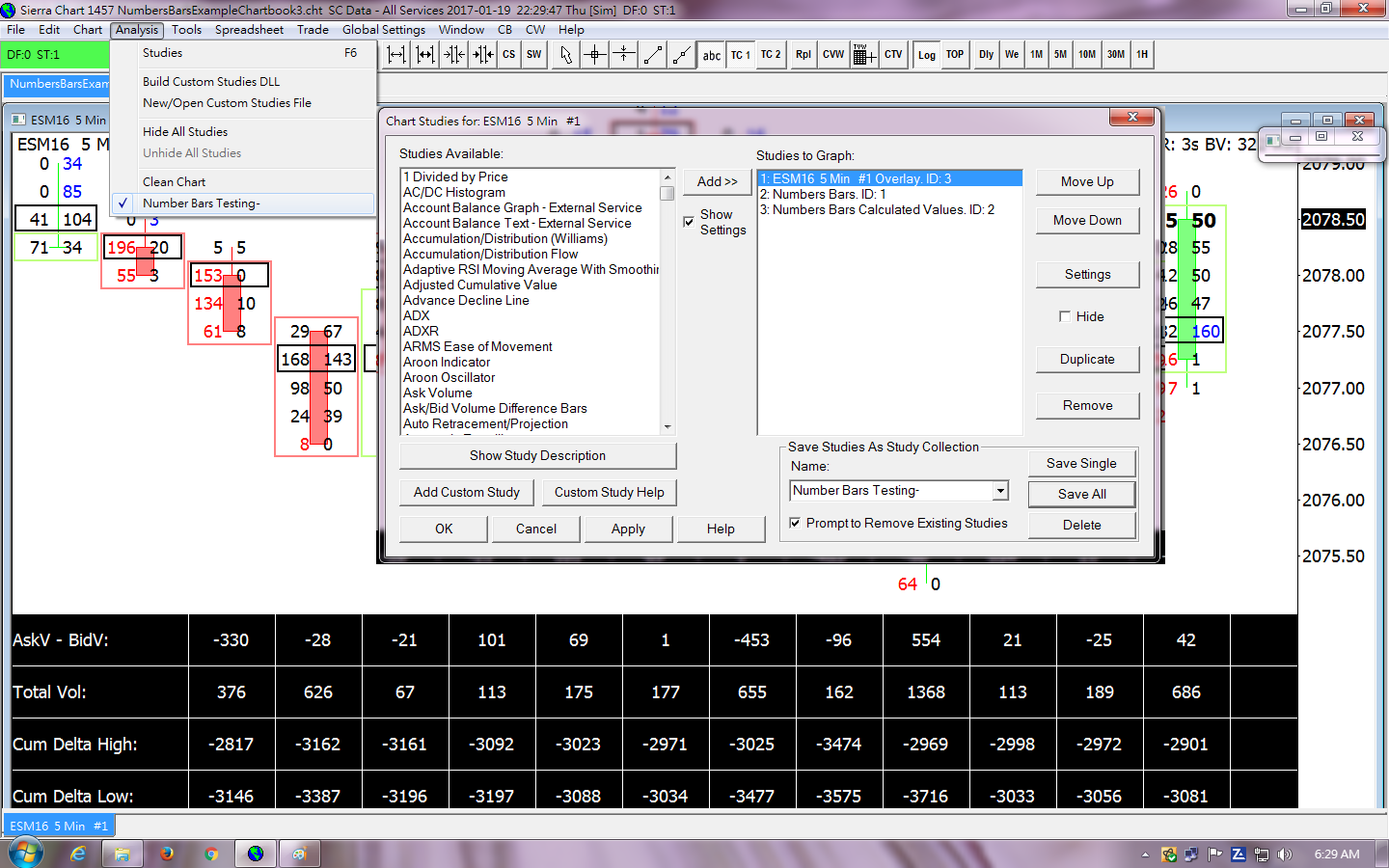This screenshot has width=1389, height=868.
Task: Open study Settings button
Action: (1087, 274)
